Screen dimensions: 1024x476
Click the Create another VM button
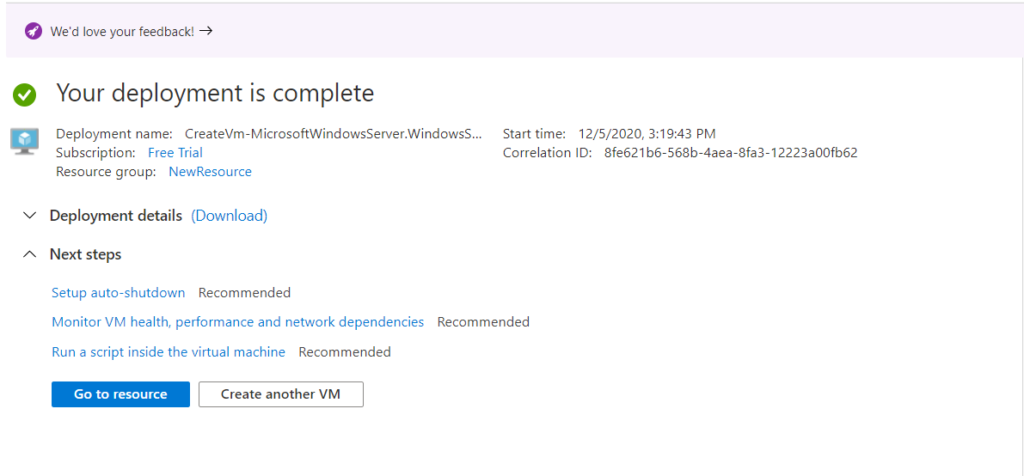[281, 394]
